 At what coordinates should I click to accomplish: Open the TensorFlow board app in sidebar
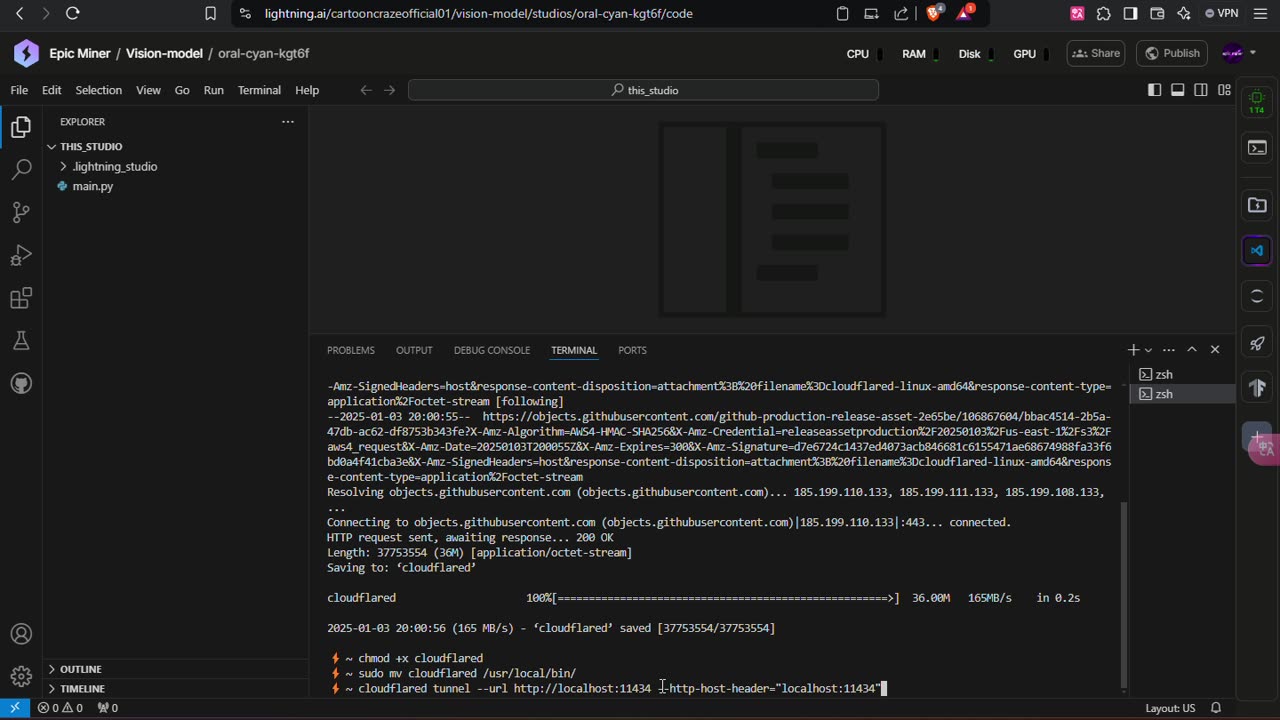(x=1257, y=388)
